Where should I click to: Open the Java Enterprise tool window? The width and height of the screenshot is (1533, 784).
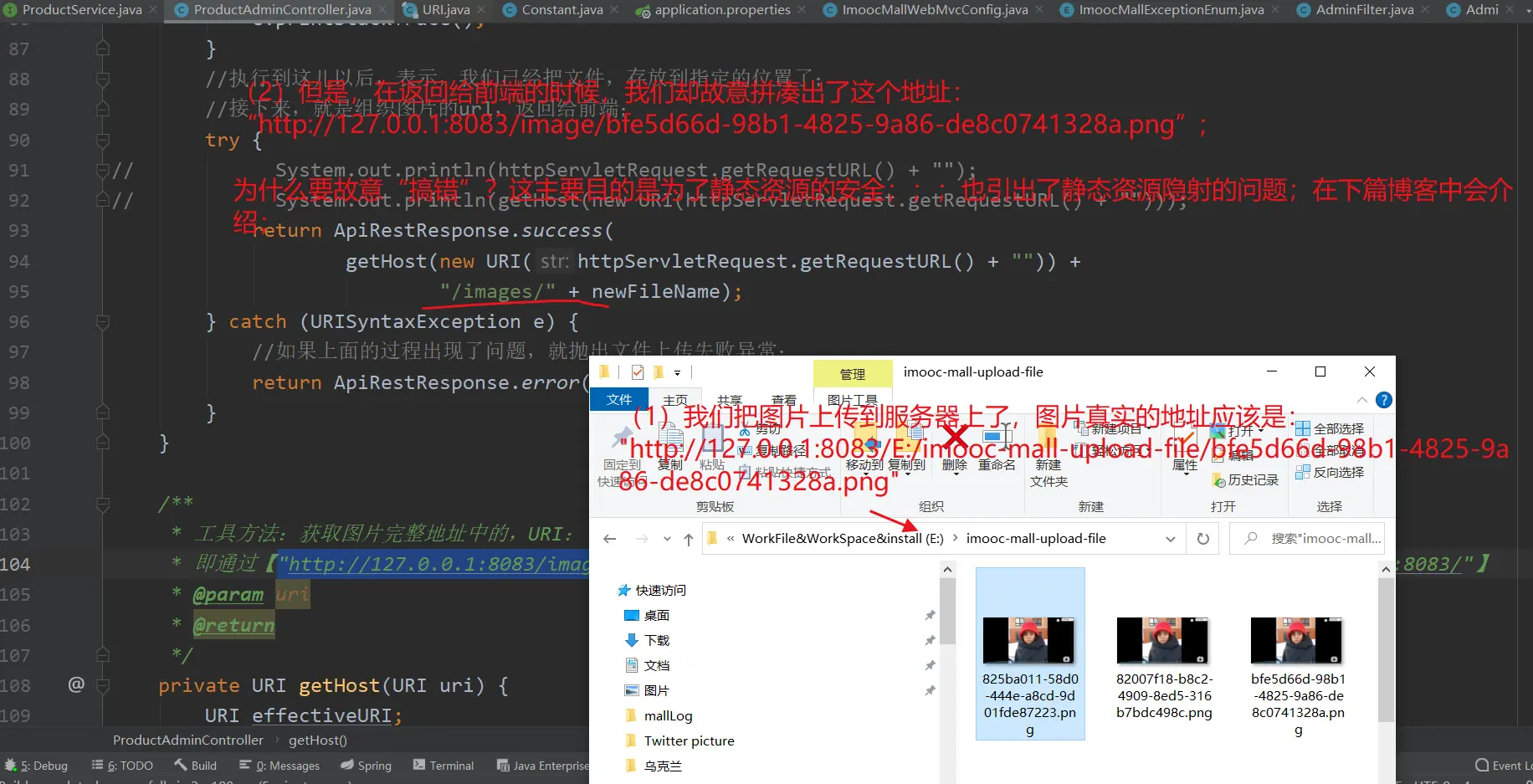(543, 766)
